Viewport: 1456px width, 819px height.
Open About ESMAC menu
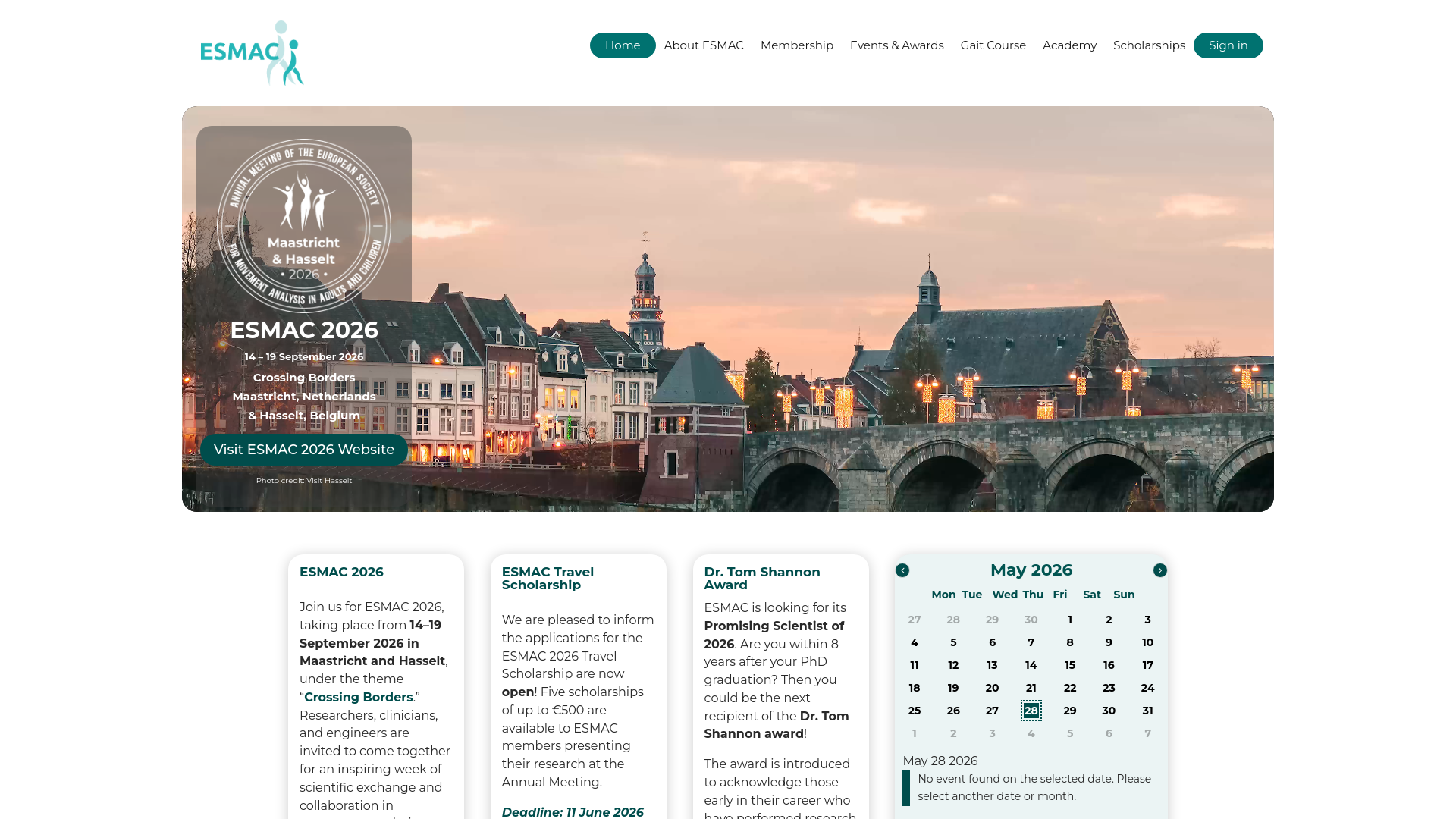click(x=704, y=45)
